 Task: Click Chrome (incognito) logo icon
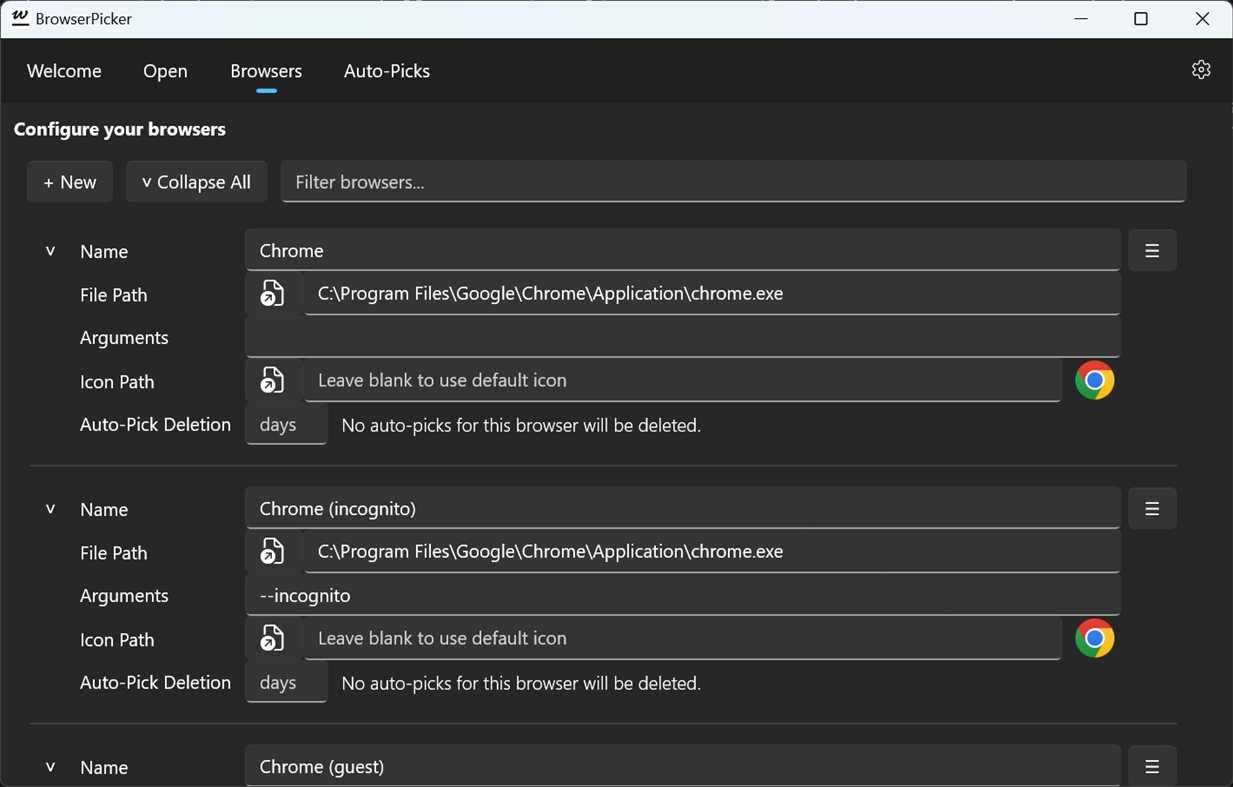pos(1094,639)
